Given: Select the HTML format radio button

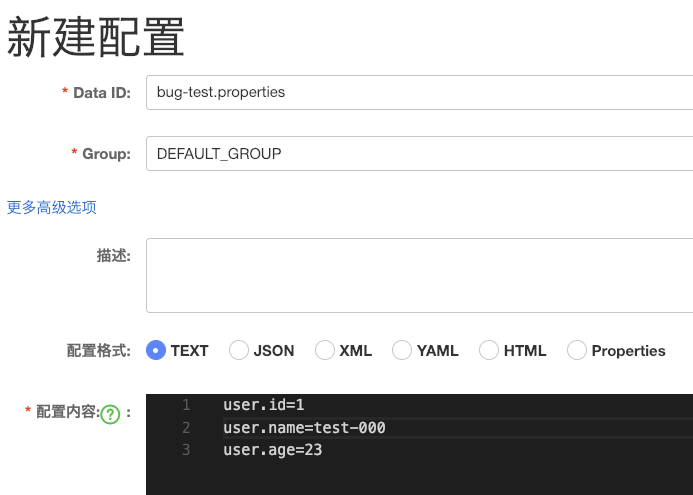Looking at the screenshot, I should point(489,350).
